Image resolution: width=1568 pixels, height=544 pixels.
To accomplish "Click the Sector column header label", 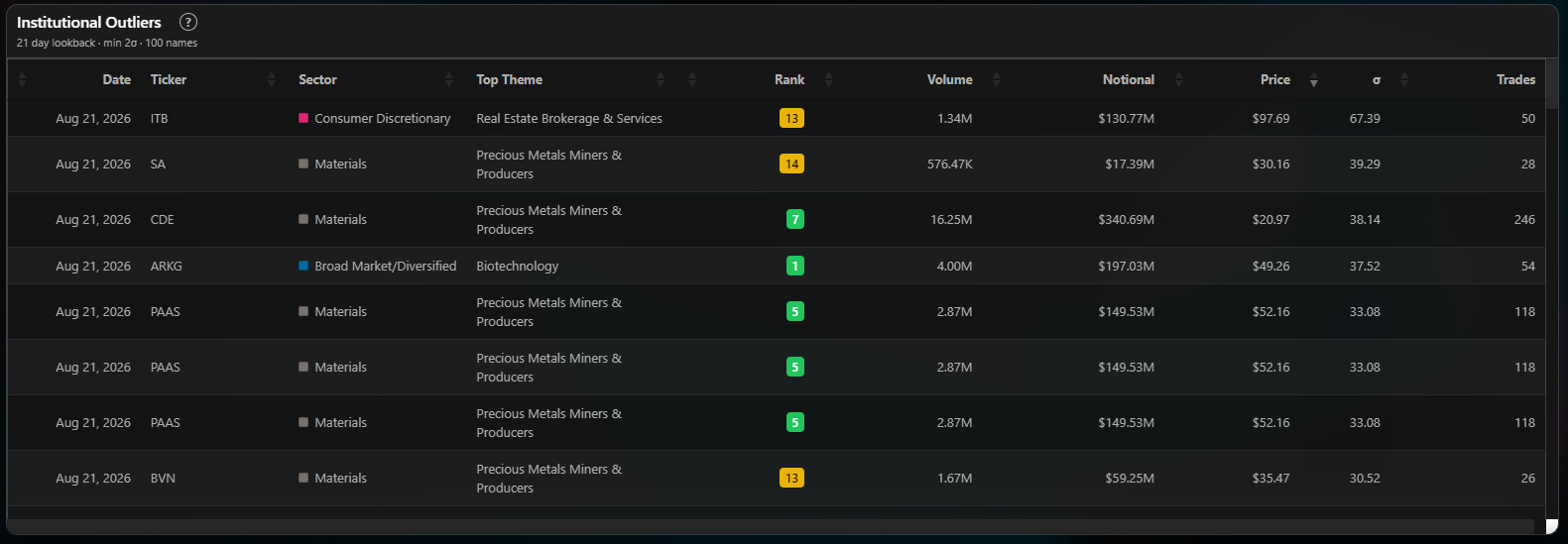I will (x=317, y=79).
